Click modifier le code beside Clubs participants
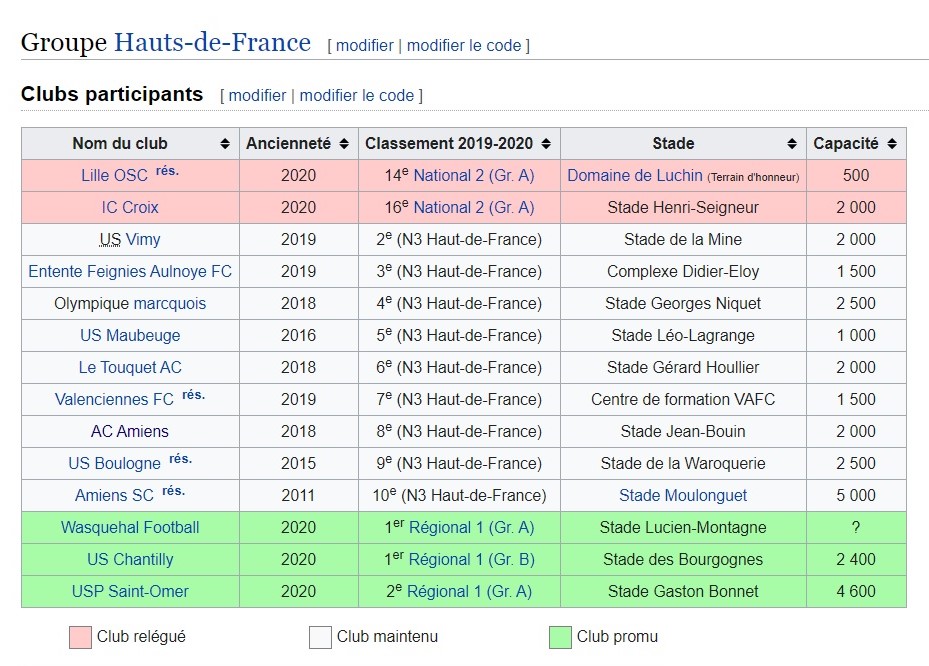Image resolution: width=929 pixels, height=666 pixels. (357, 96)
